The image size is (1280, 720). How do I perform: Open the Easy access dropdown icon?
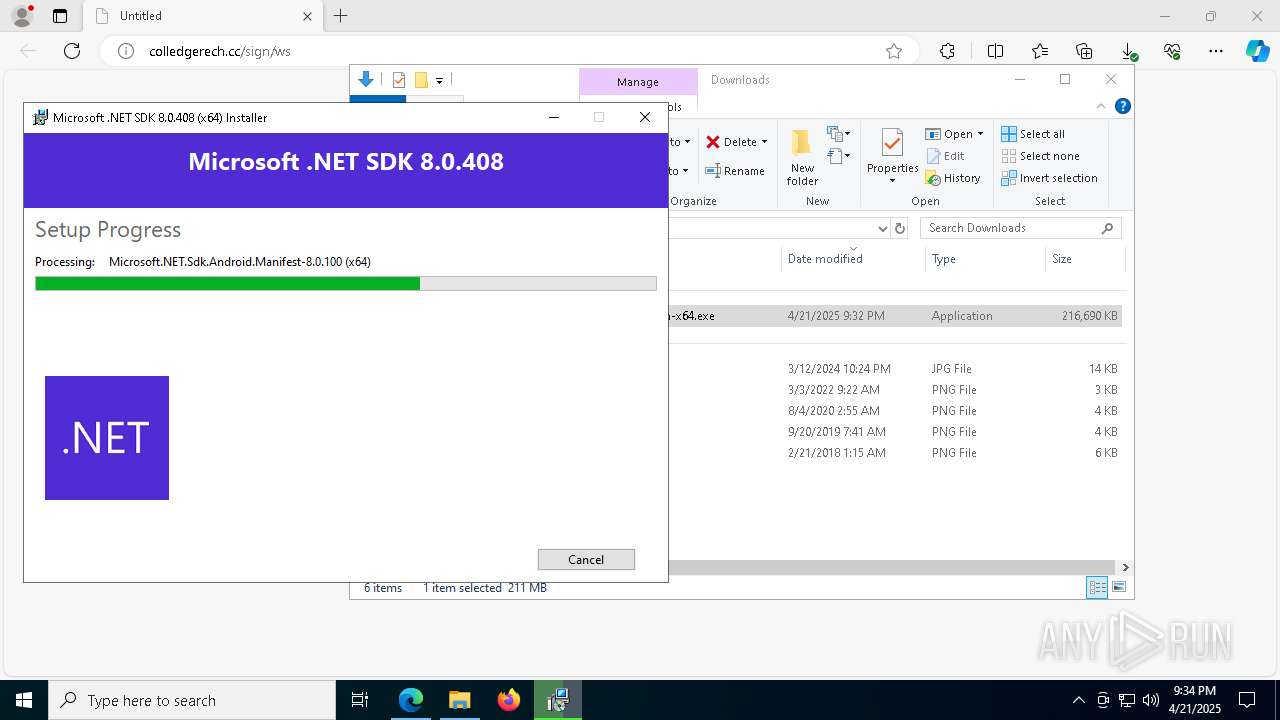tap(838, 155)
